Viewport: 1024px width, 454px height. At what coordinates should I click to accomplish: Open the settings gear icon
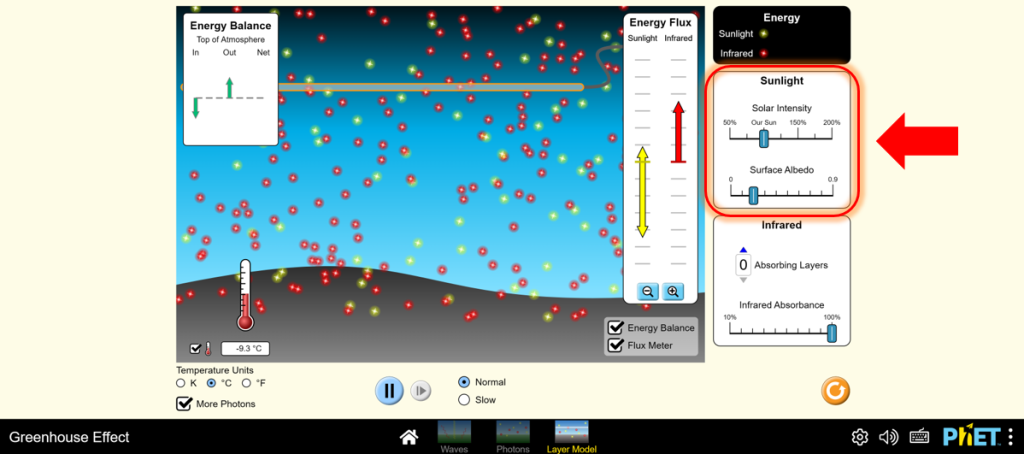tap(860, 437)
